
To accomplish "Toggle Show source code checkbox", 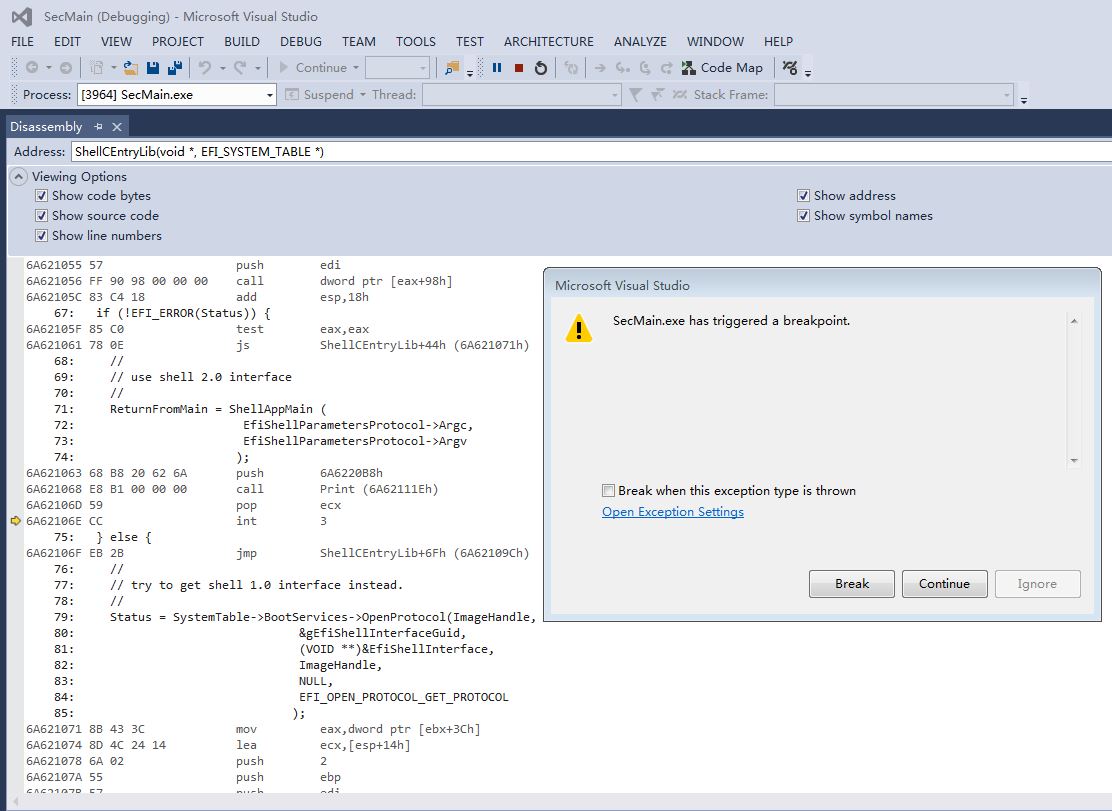I will coord(42,216).
